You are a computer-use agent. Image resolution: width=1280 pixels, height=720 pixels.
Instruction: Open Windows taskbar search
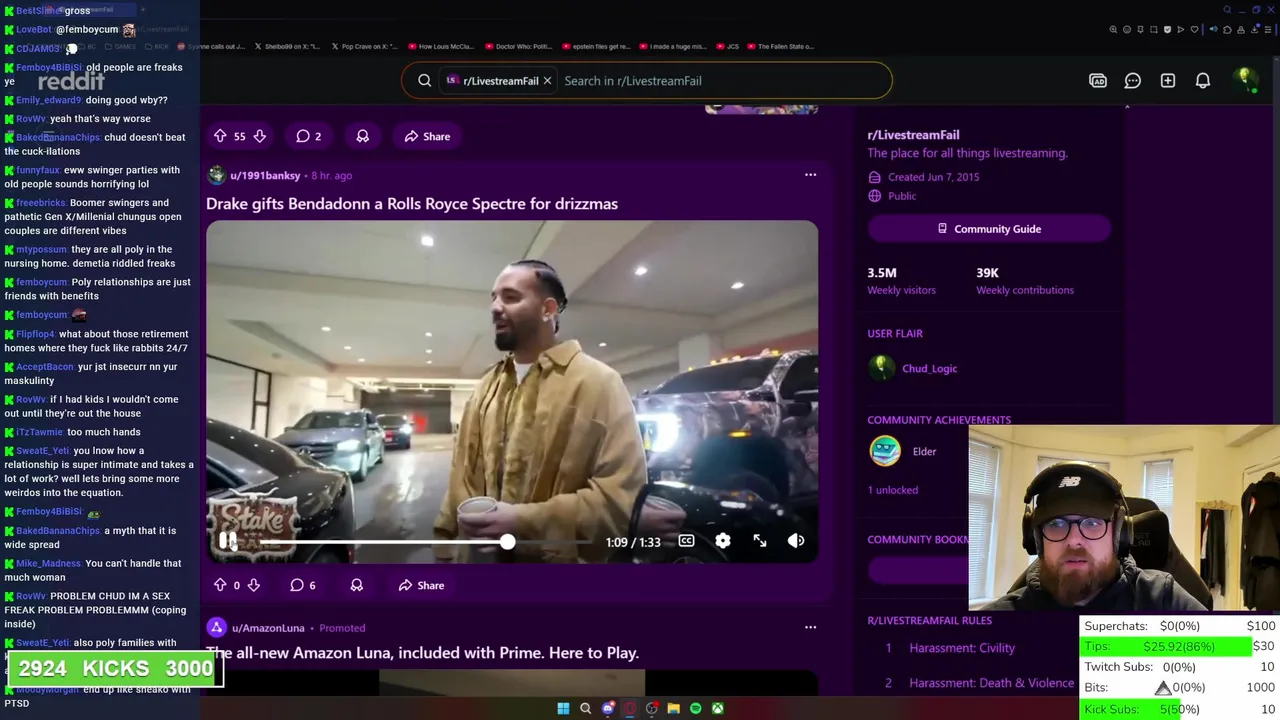coord(585,708)
